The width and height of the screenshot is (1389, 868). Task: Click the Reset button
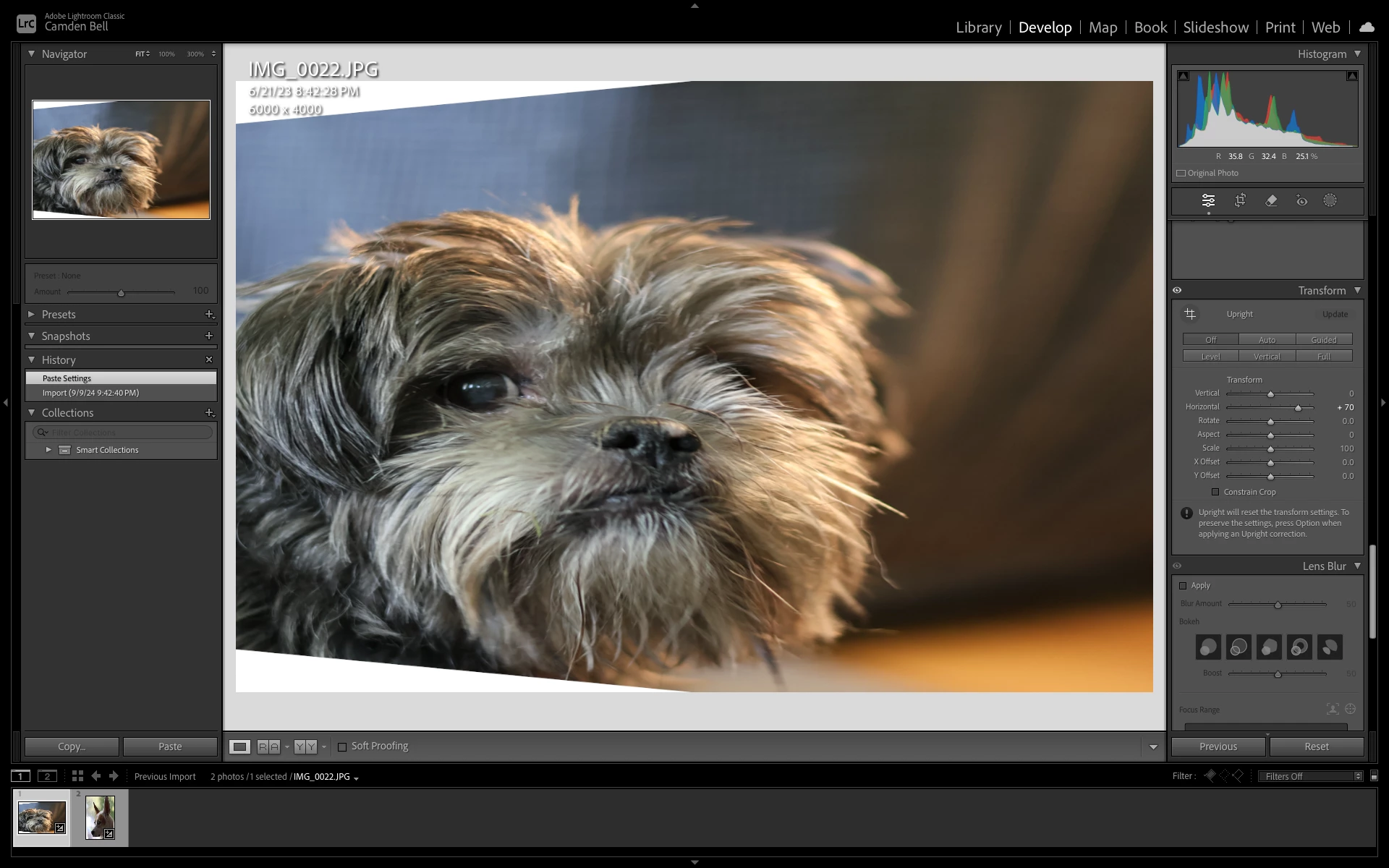click(x=1316, y=746)
